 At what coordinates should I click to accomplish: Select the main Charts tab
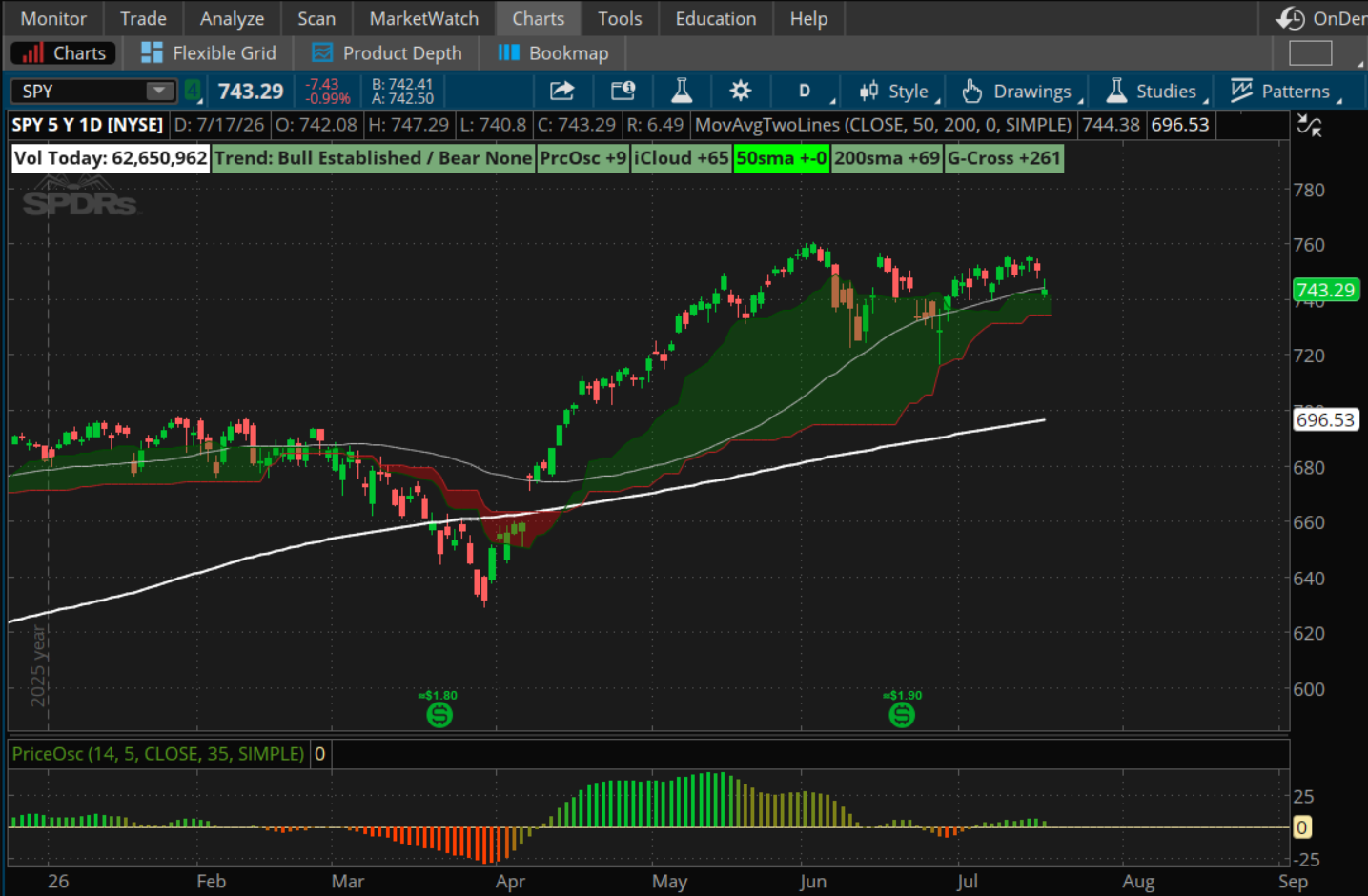[x=539, y=18]
